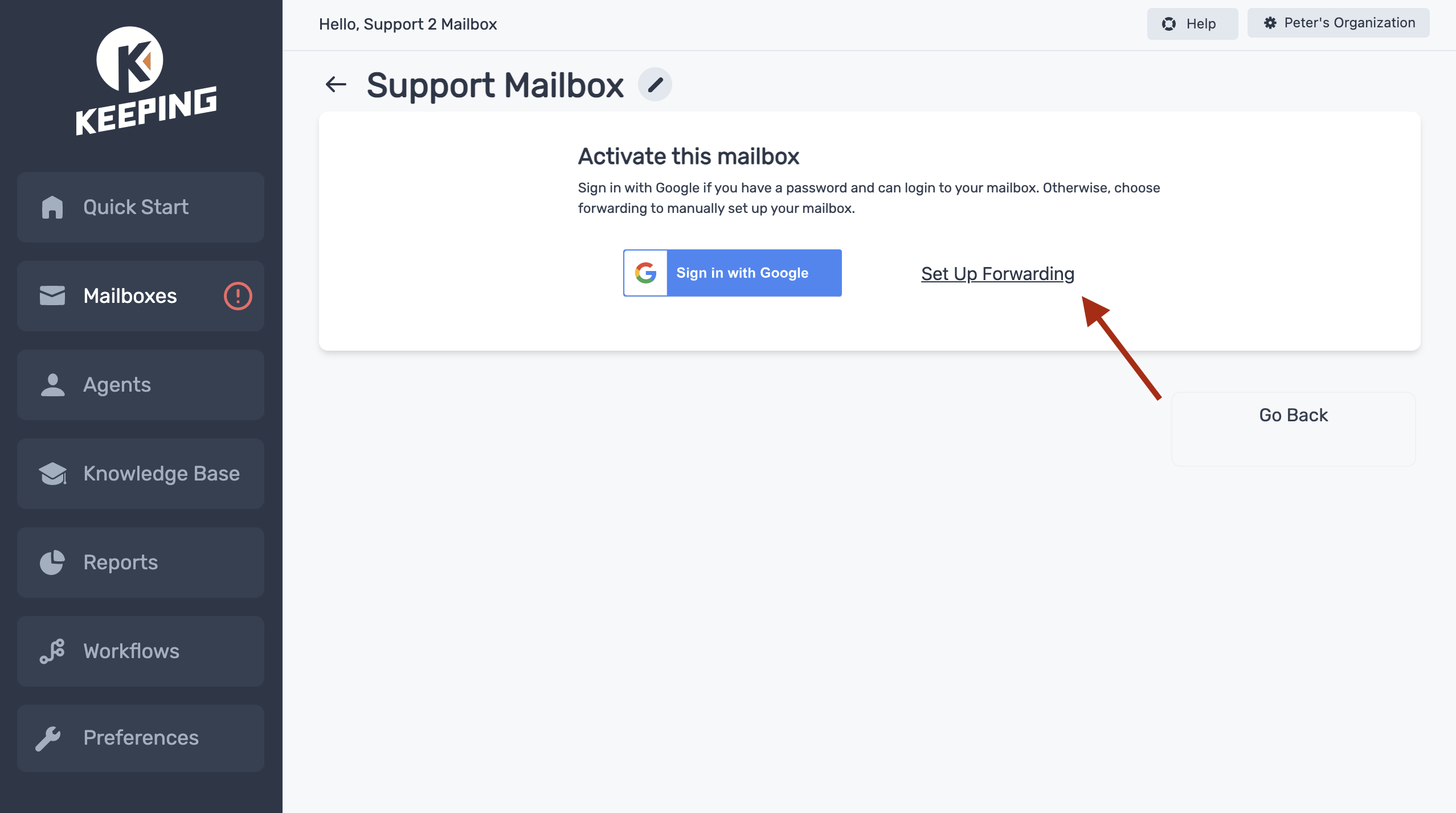Sign in with Google button

coord(733,273)
